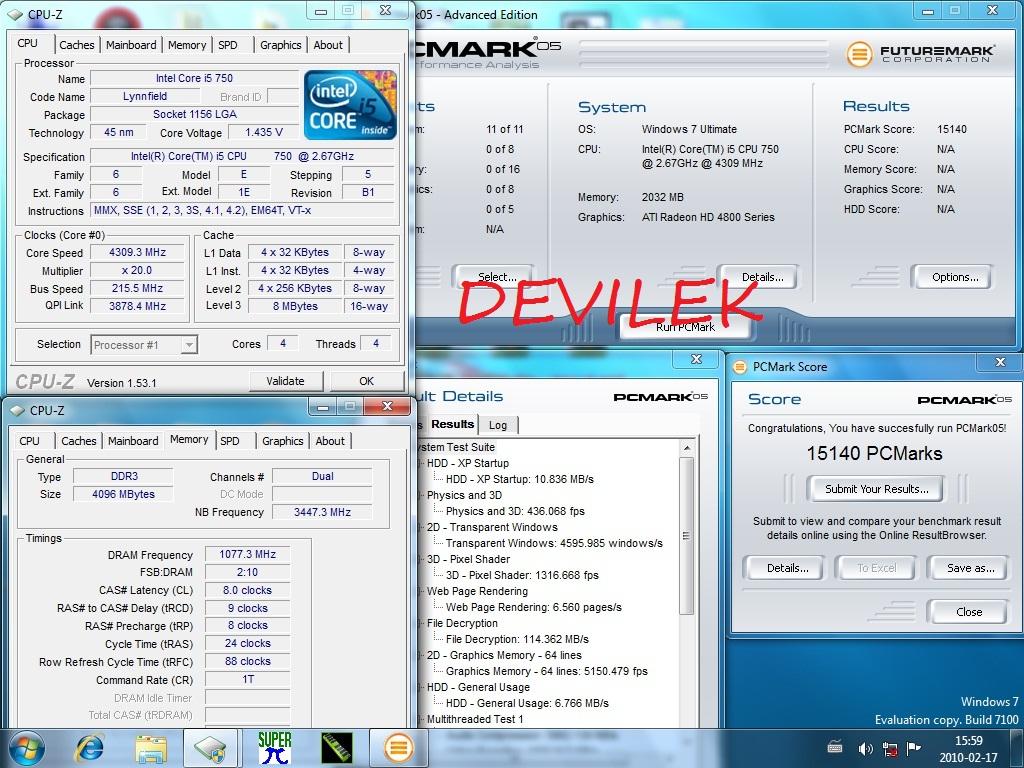Click the Multithreaded Test 1 tree row
The height and width of the screenshot is (768, 1024).
(475, 719)
